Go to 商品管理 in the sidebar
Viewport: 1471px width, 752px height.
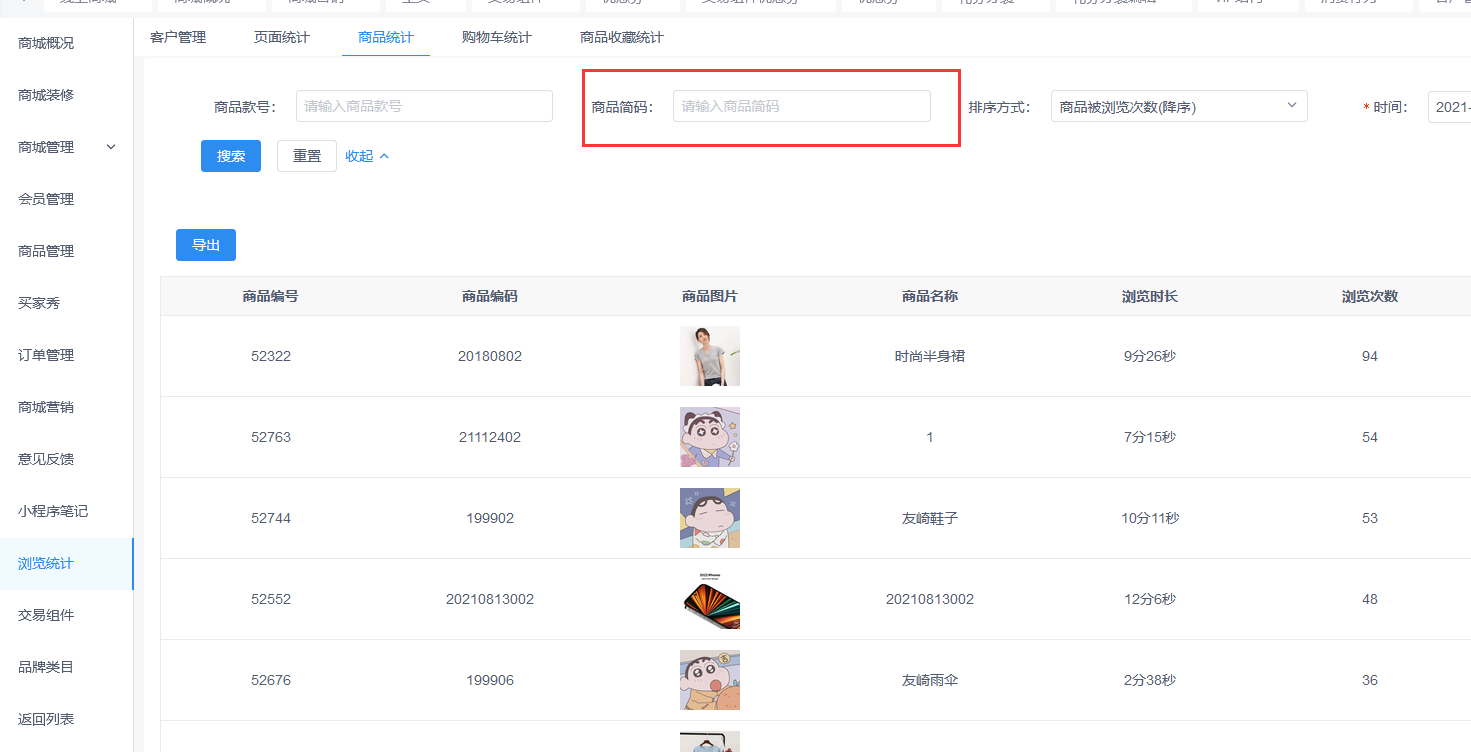coord(46,251)
